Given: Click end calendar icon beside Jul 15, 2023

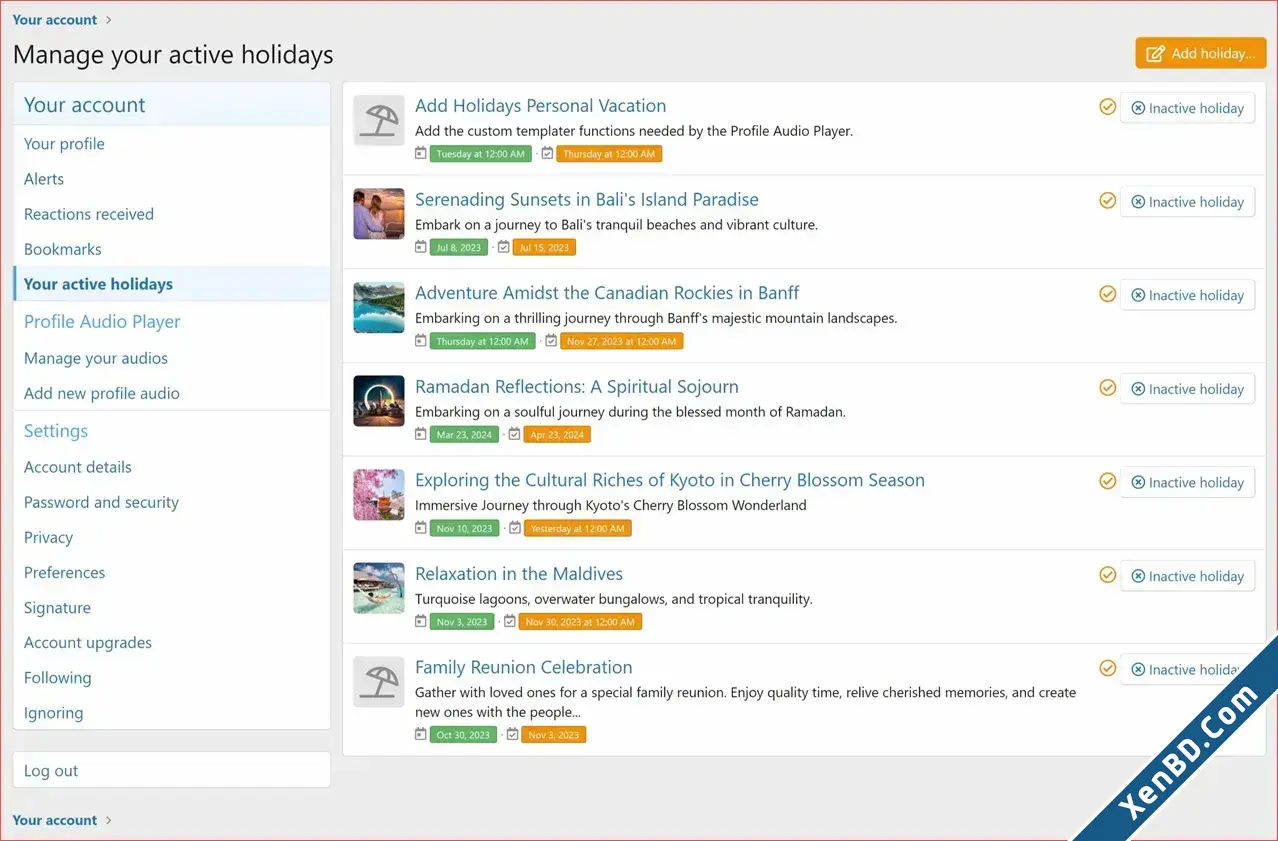Looking at the screenshot, I should [503, 247].
